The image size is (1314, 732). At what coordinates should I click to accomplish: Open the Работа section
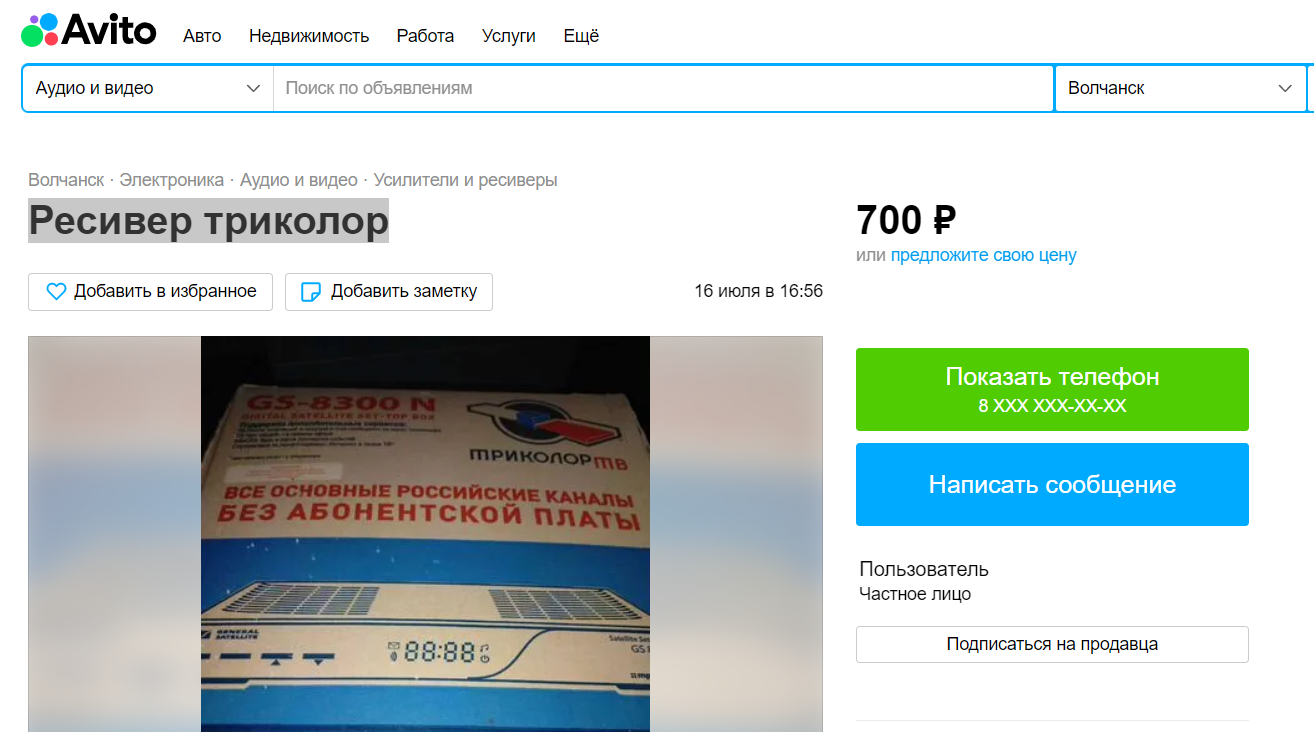[425, 36]
